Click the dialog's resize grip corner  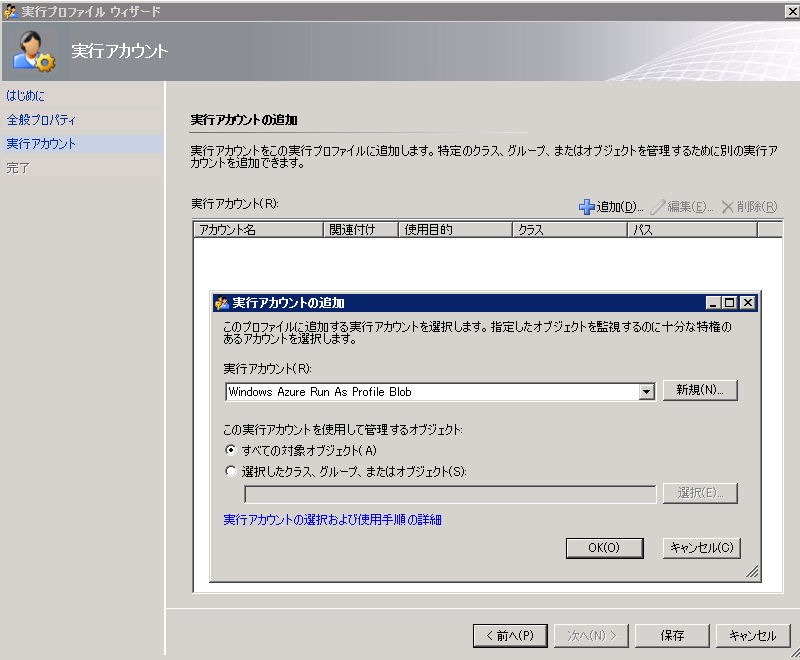tap(753, 572)
